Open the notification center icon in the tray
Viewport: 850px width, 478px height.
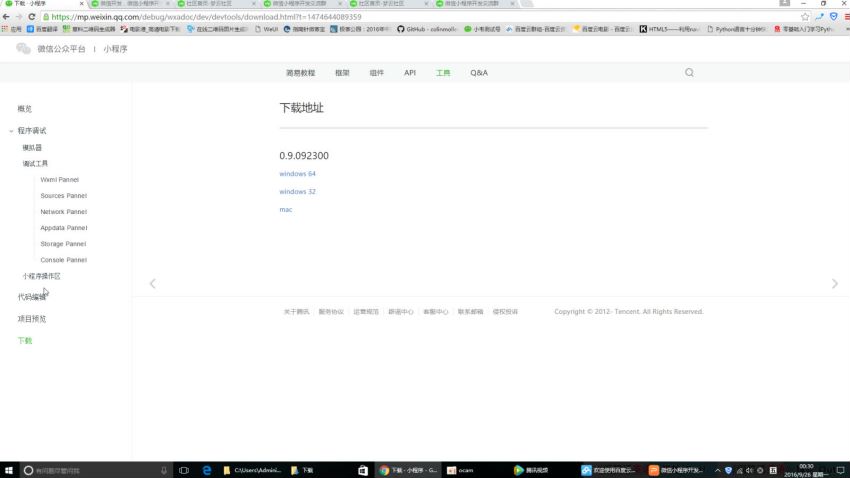[x=840, y=470]
